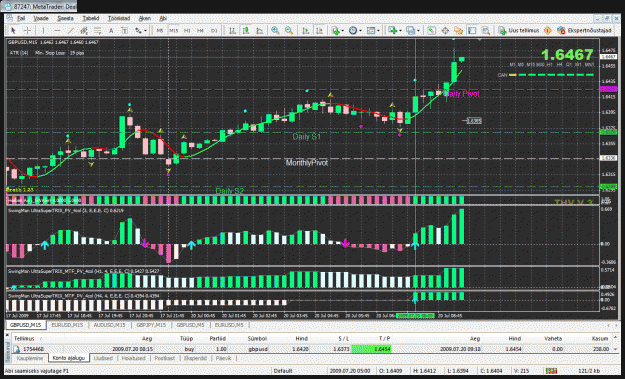
Task: Switch chart to H4 timeframe
Action: tap(200, 30)
